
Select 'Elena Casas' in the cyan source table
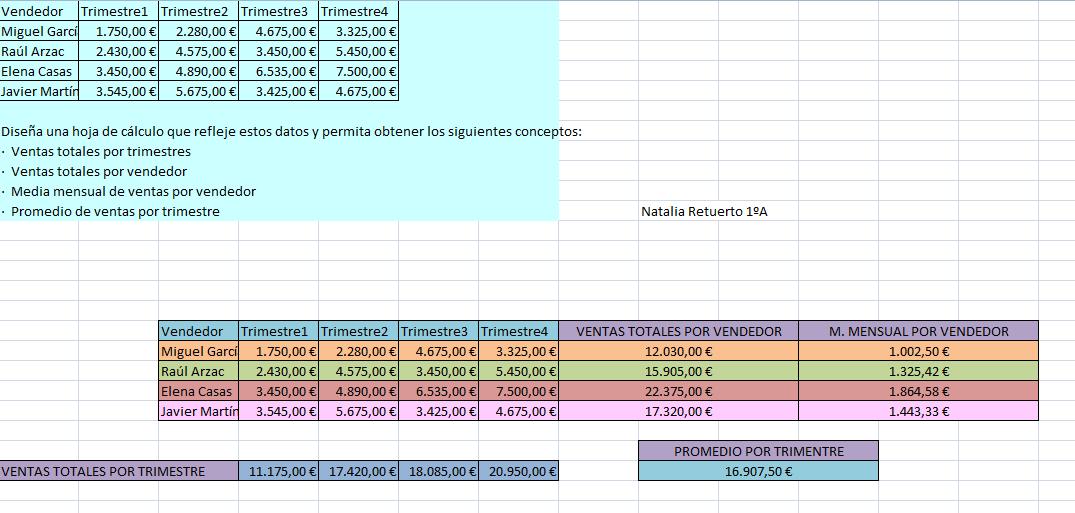coord(39,71)
